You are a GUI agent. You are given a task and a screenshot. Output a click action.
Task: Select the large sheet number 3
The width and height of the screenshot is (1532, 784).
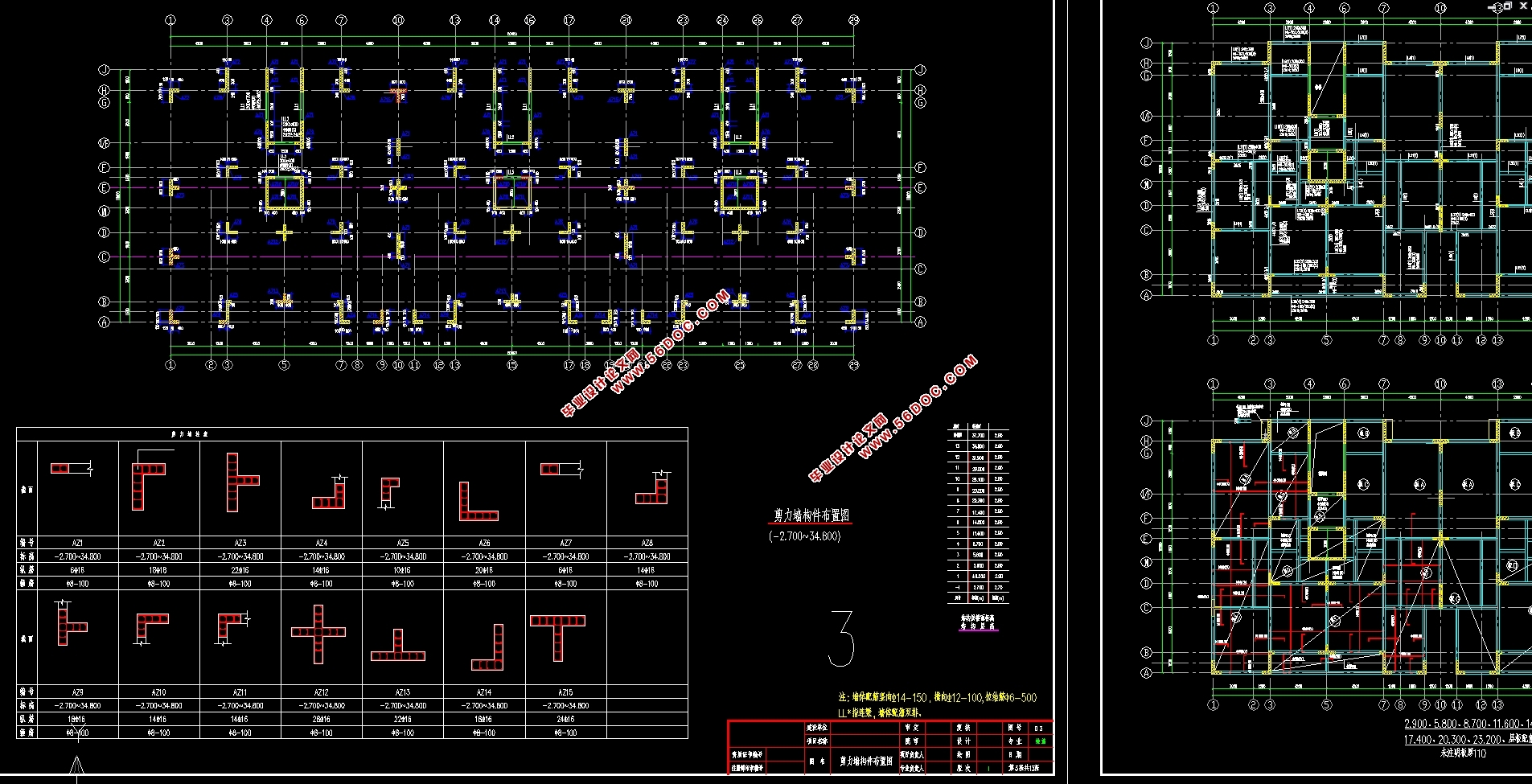[842, 638]
